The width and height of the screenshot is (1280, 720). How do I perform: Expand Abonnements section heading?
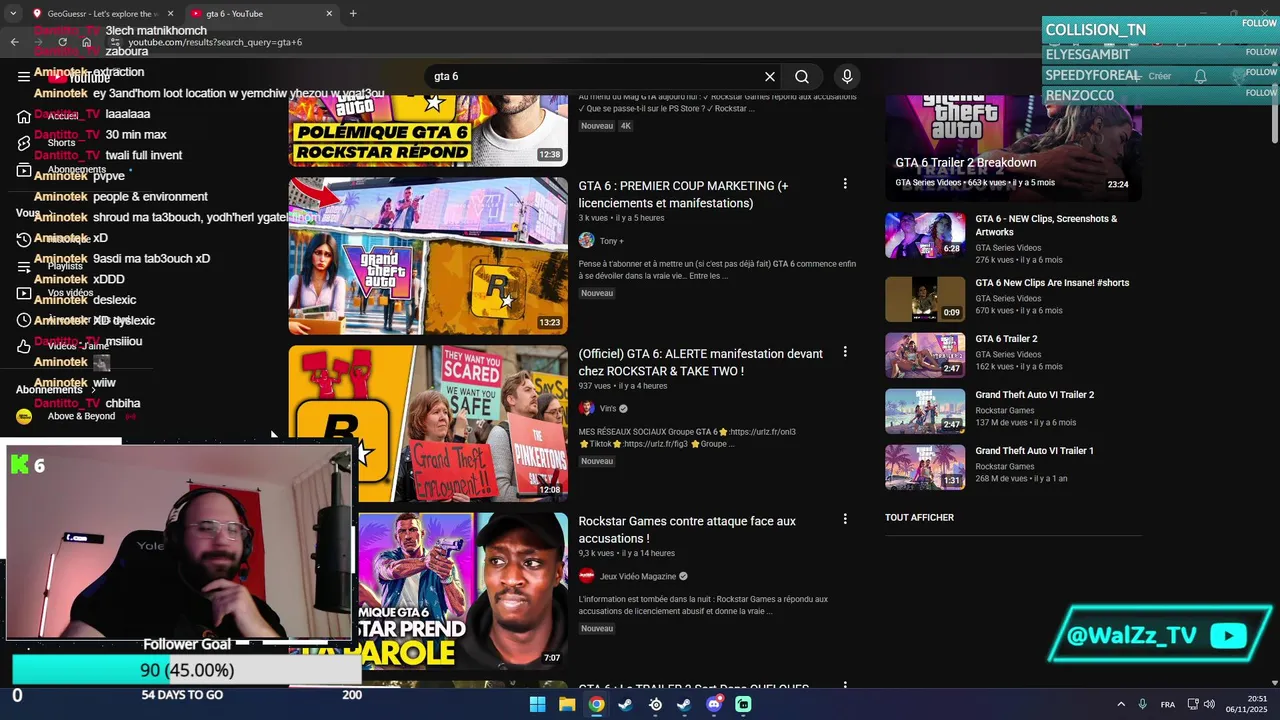(55, 390)
